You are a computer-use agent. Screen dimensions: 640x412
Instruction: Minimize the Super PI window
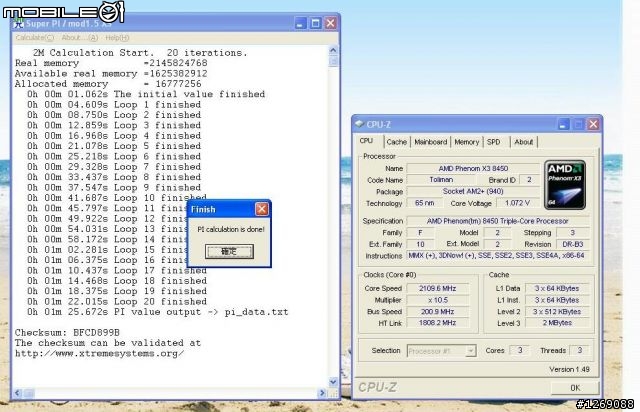tap(300, 23)
